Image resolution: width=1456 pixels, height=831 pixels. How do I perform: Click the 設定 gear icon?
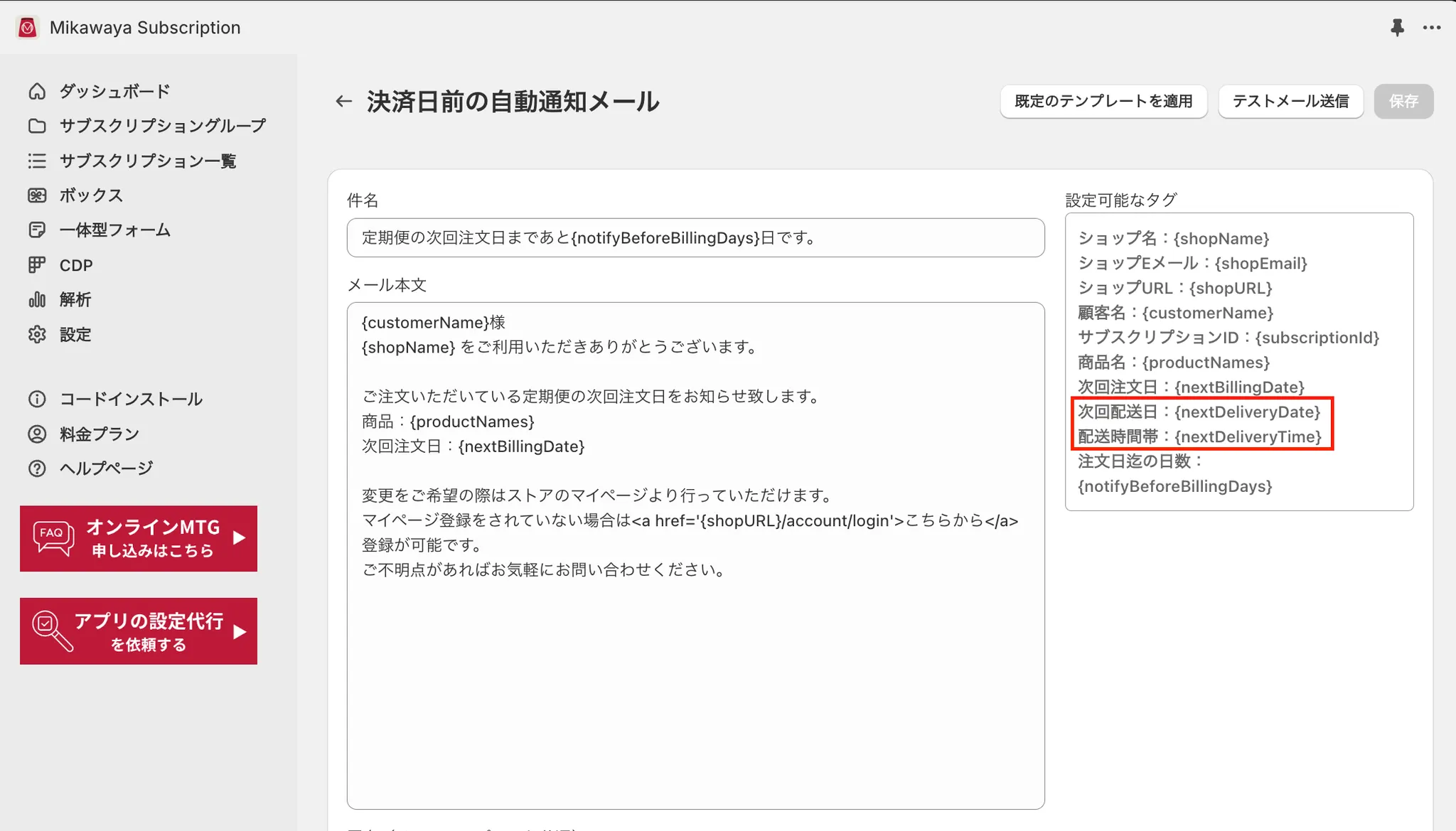point(37,334)
